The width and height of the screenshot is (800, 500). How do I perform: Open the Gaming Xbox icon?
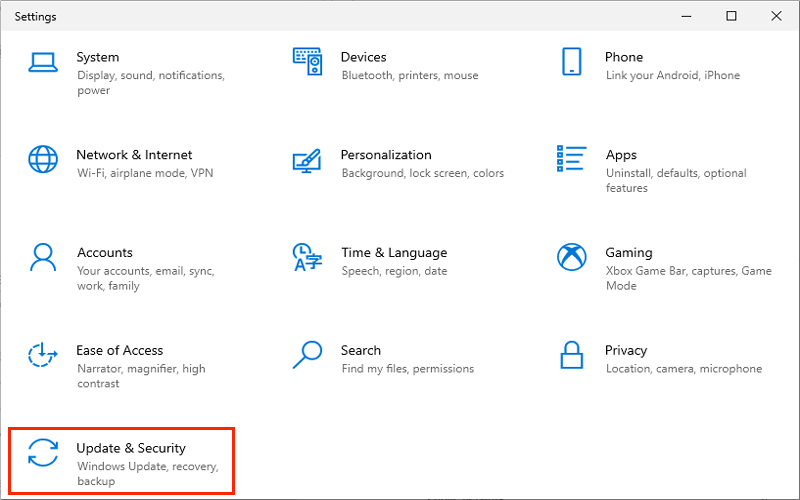tap(571, 257)
